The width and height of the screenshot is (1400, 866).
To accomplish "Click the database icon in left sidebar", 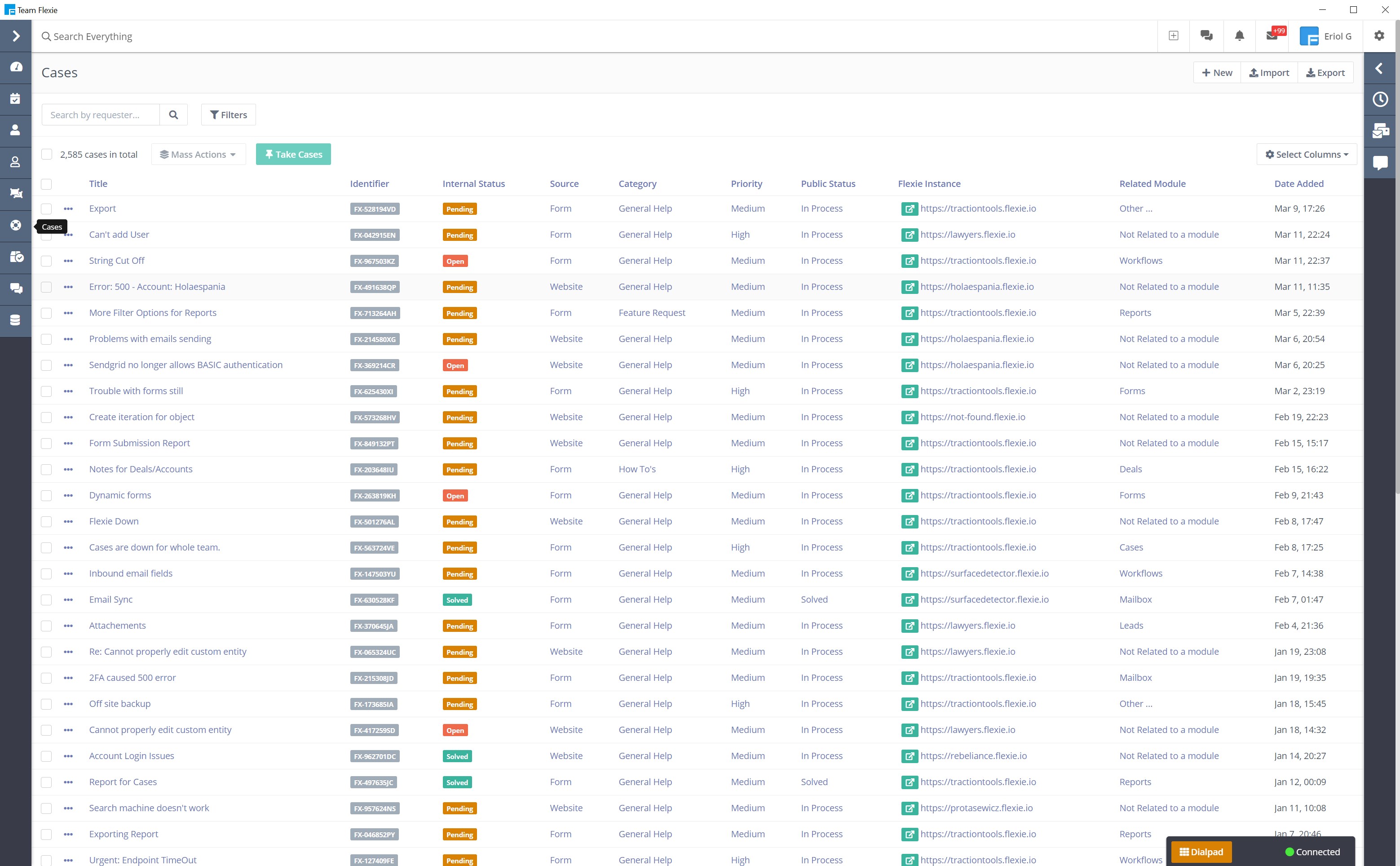I will click(16, 320).
